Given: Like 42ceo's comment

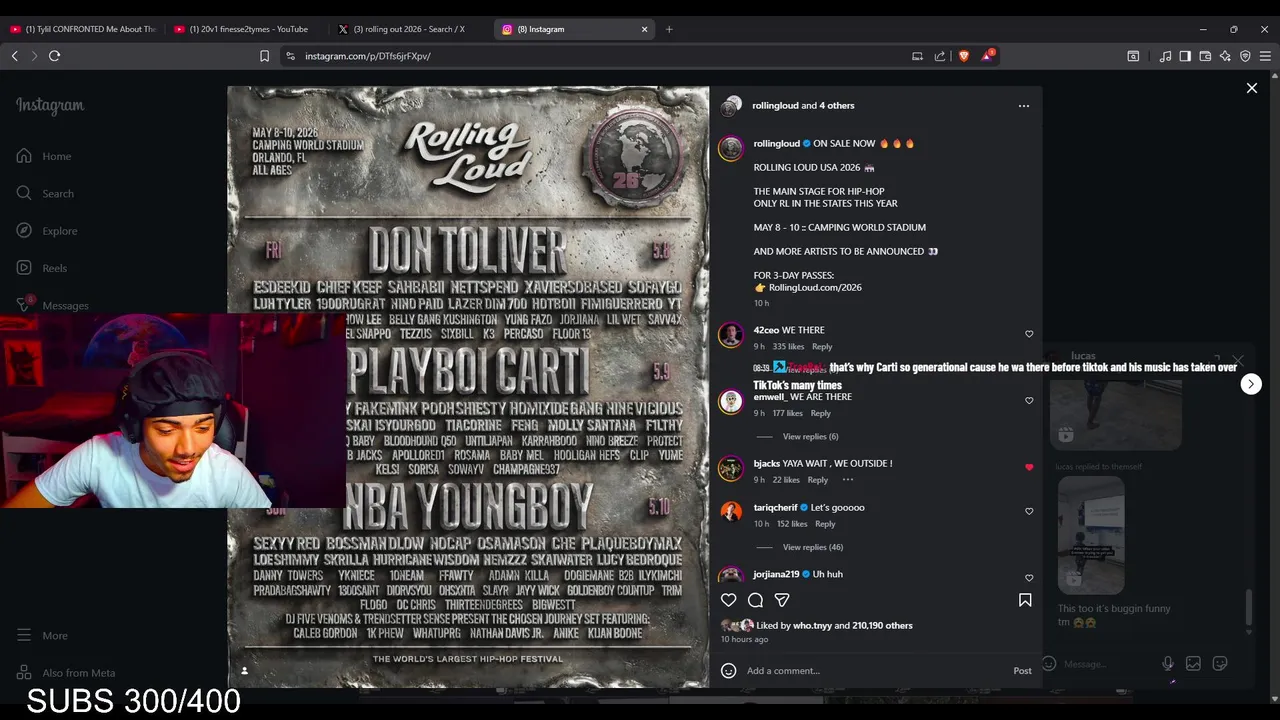Looking at the screenshot, I should (1029, 334).
